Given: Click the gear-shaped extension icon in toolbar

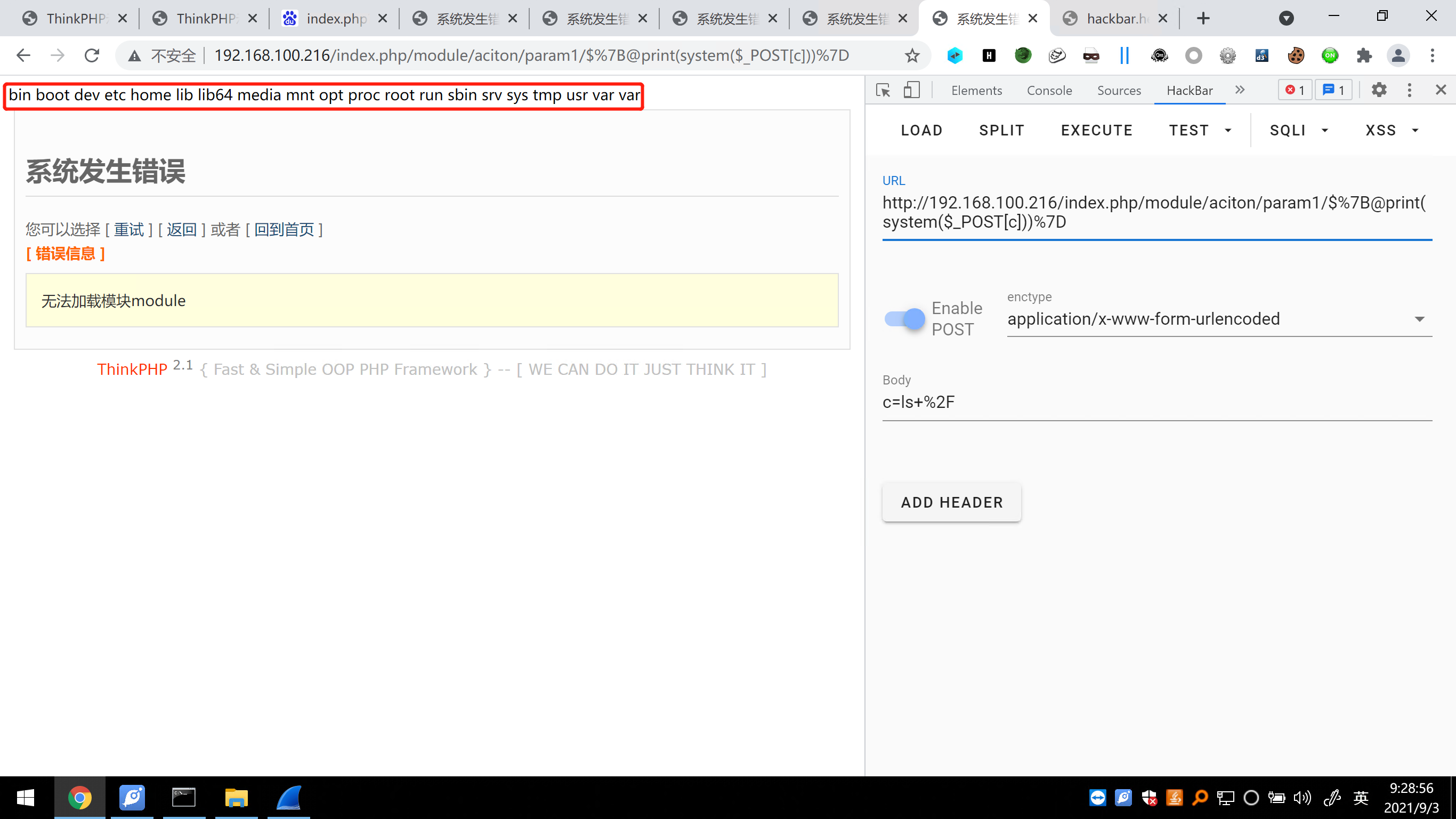Looking at the screenshot, I should coord(1228,55).
